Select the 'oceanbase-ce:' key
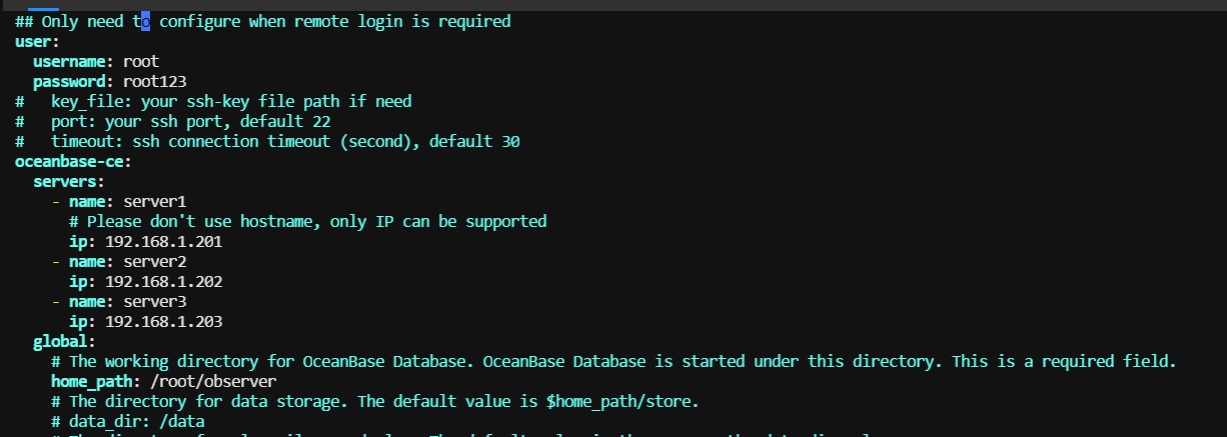 73,161
